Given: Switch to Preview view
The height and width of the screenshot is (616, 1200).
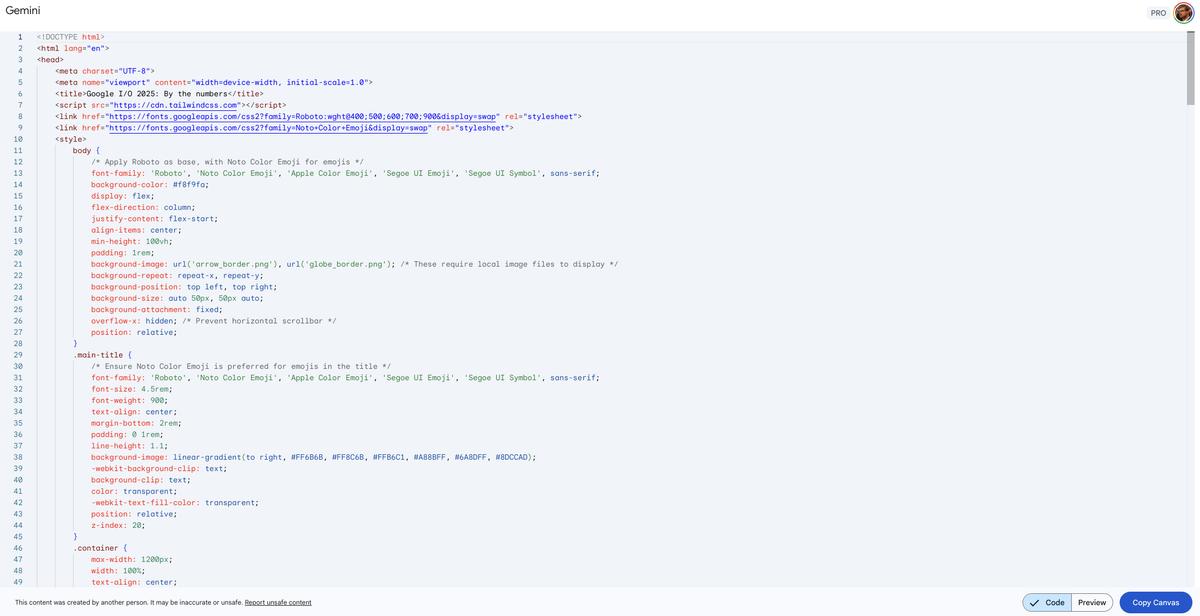Looking at the screenshot, I should (1092, 602).
